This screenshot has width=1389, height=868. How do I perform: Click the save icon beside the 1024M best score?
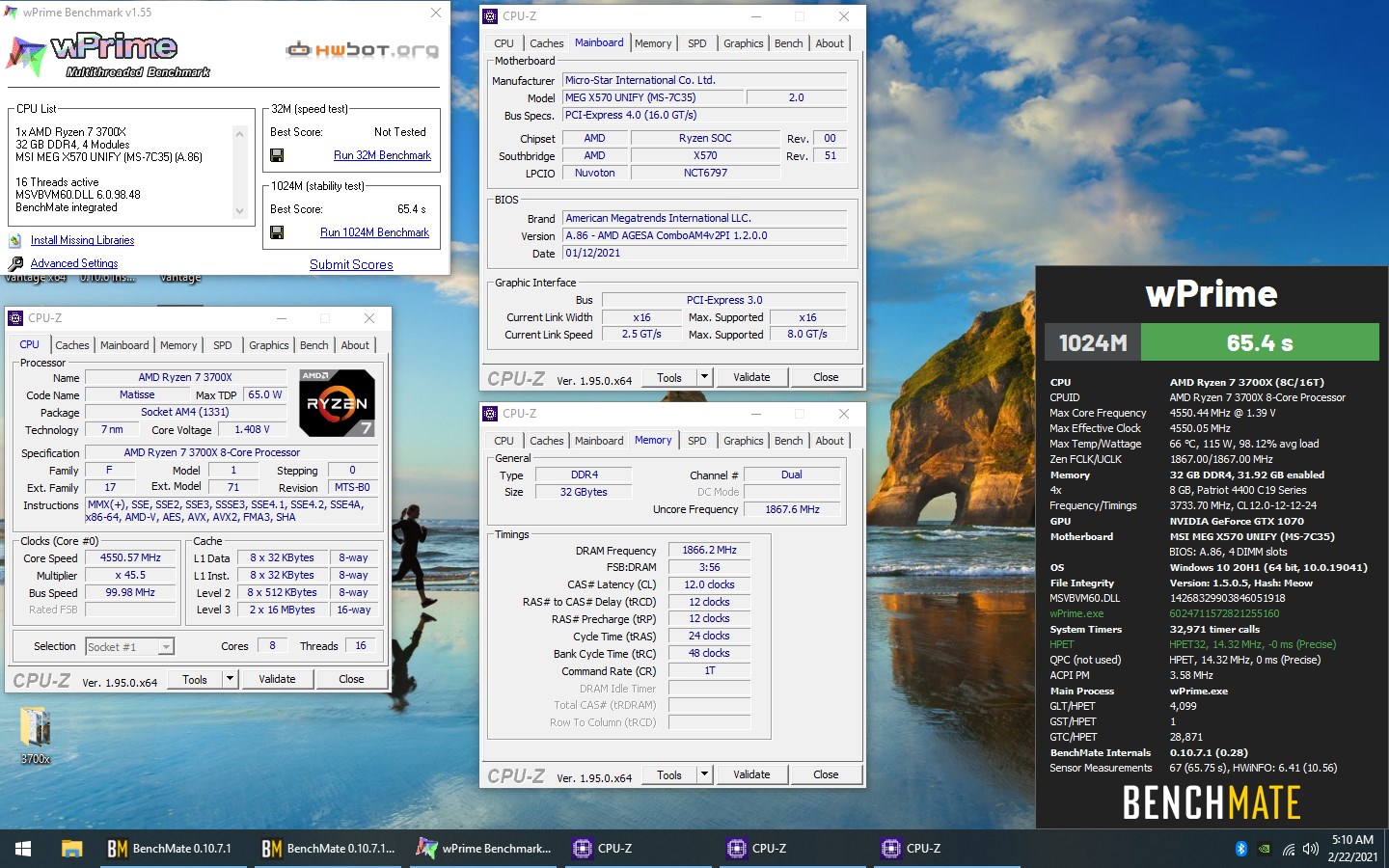[x=277, y=232]
